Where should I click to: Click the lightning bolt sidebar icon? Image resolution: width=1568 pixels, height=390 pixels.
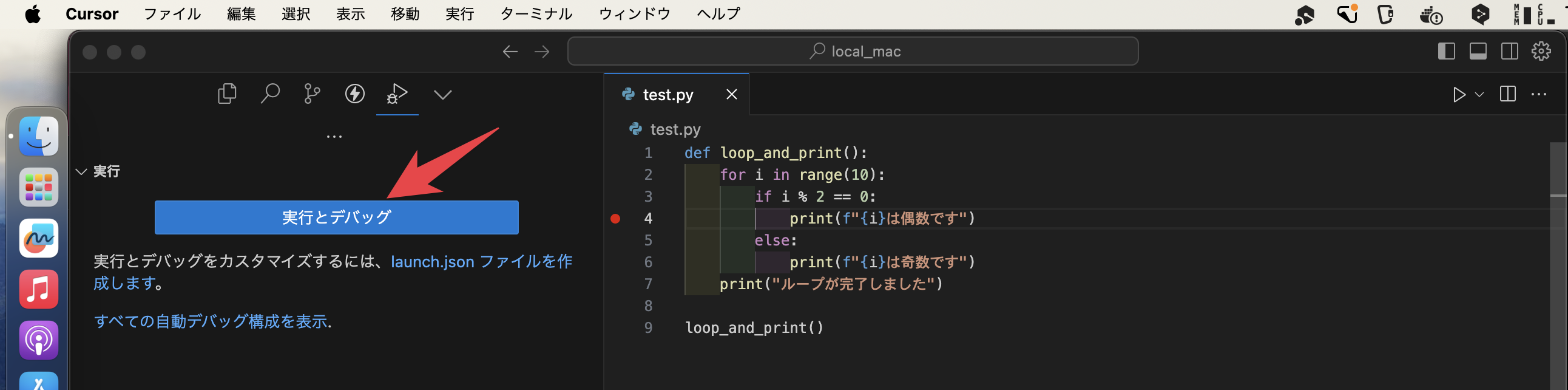tap(355, 94)
